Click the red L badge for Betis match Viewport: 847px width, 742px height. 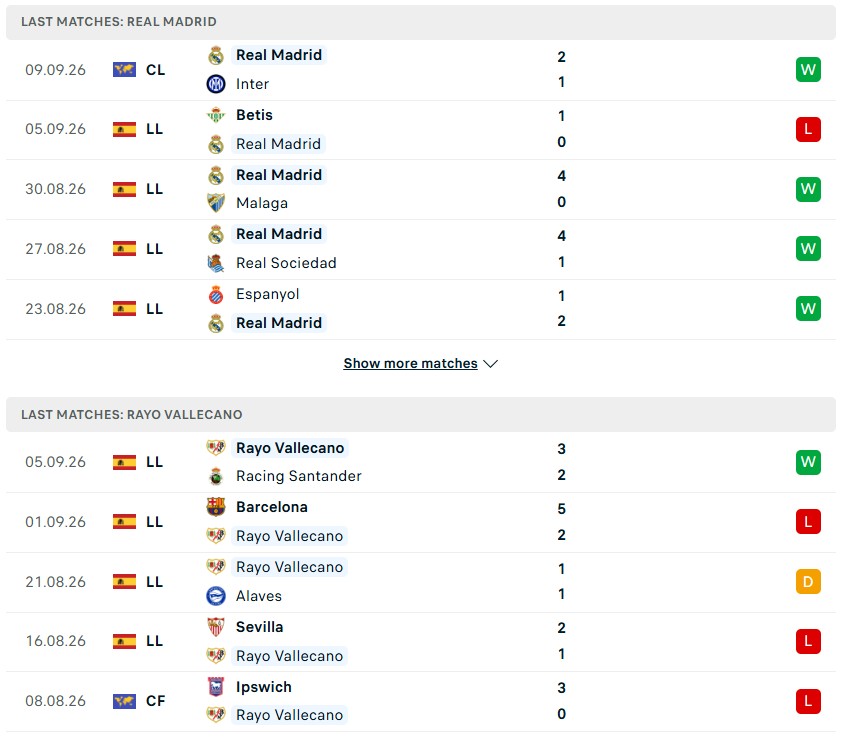click(808, 130)
